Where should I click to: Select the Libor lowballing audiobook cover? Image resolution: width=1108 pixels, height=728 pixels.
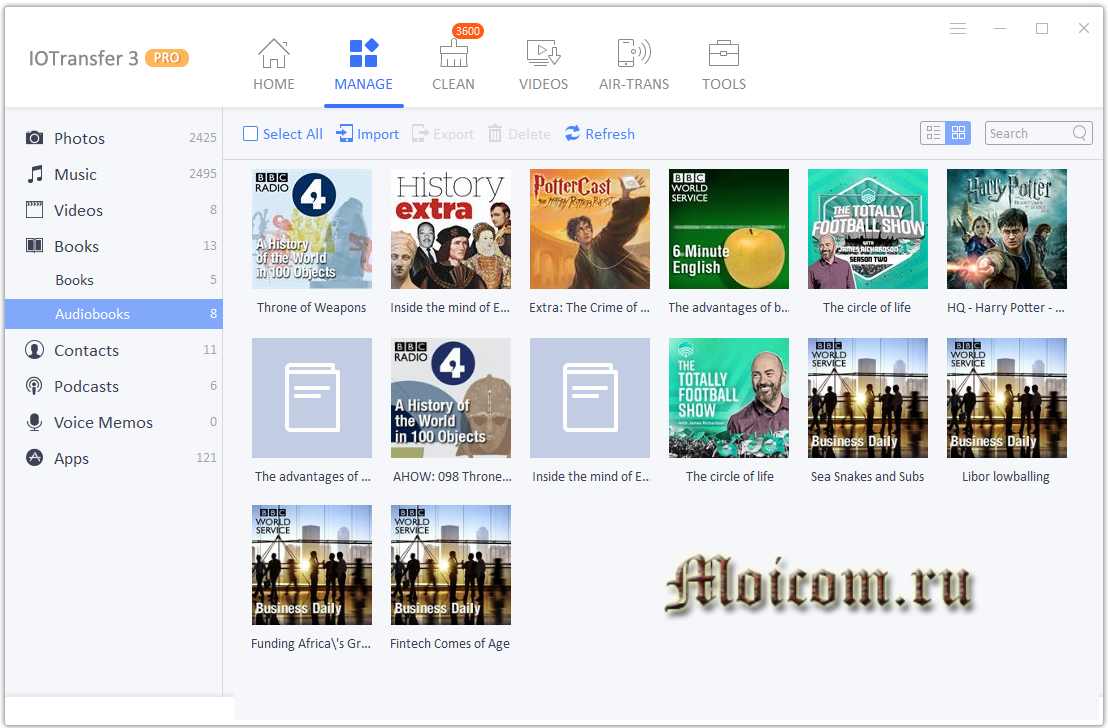click(x=1006, y=398)
